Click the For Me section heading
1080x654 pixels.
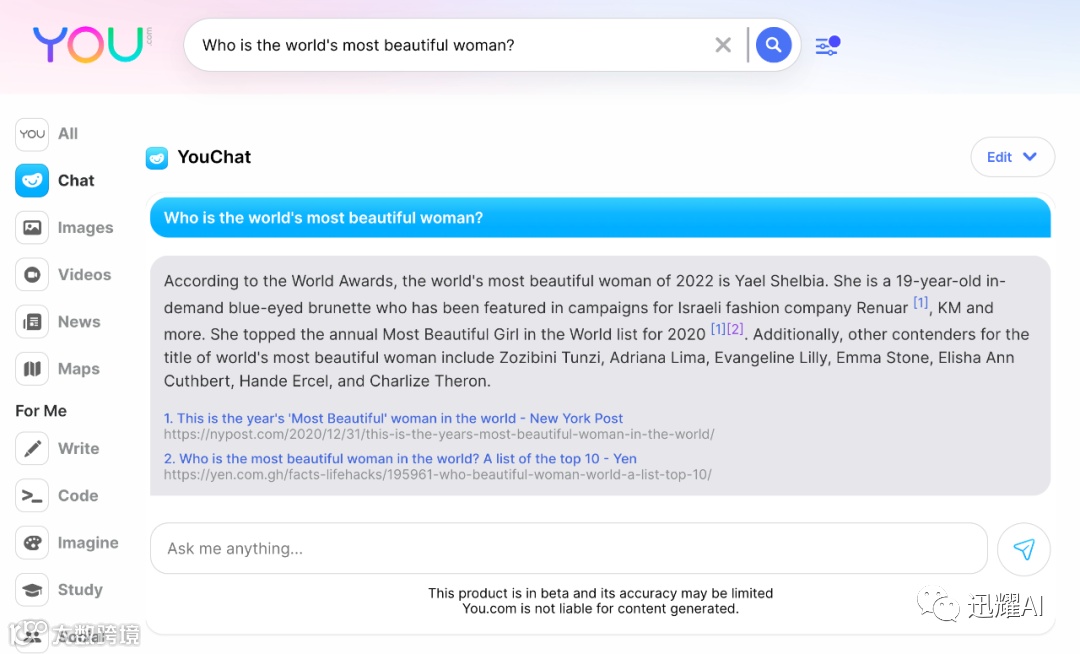click(41, 411)
